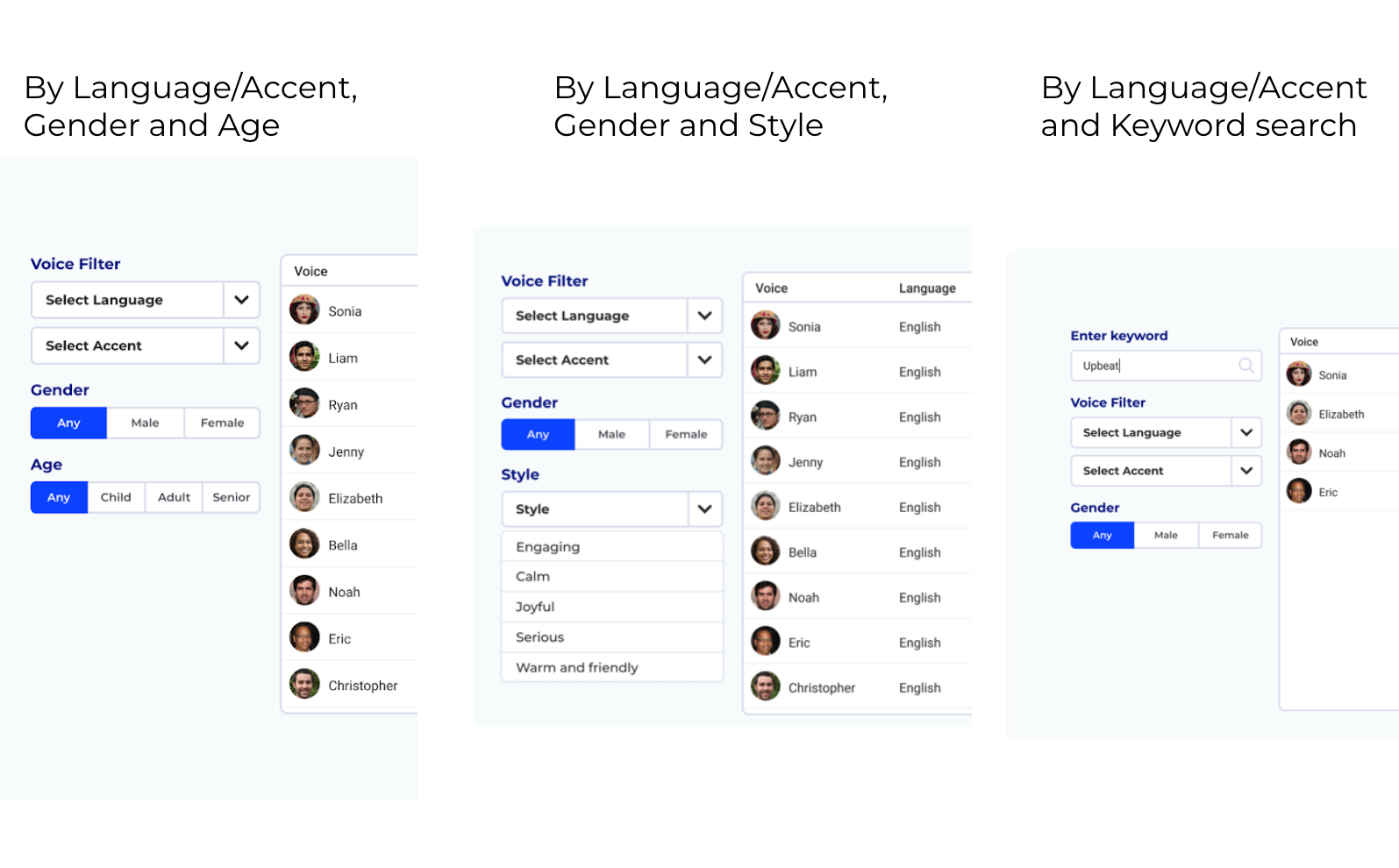The height and width of the screenshot is (868, 1399).
Task: Click Christopher's avatar in the Age panel list
Action: click(304, 685)
